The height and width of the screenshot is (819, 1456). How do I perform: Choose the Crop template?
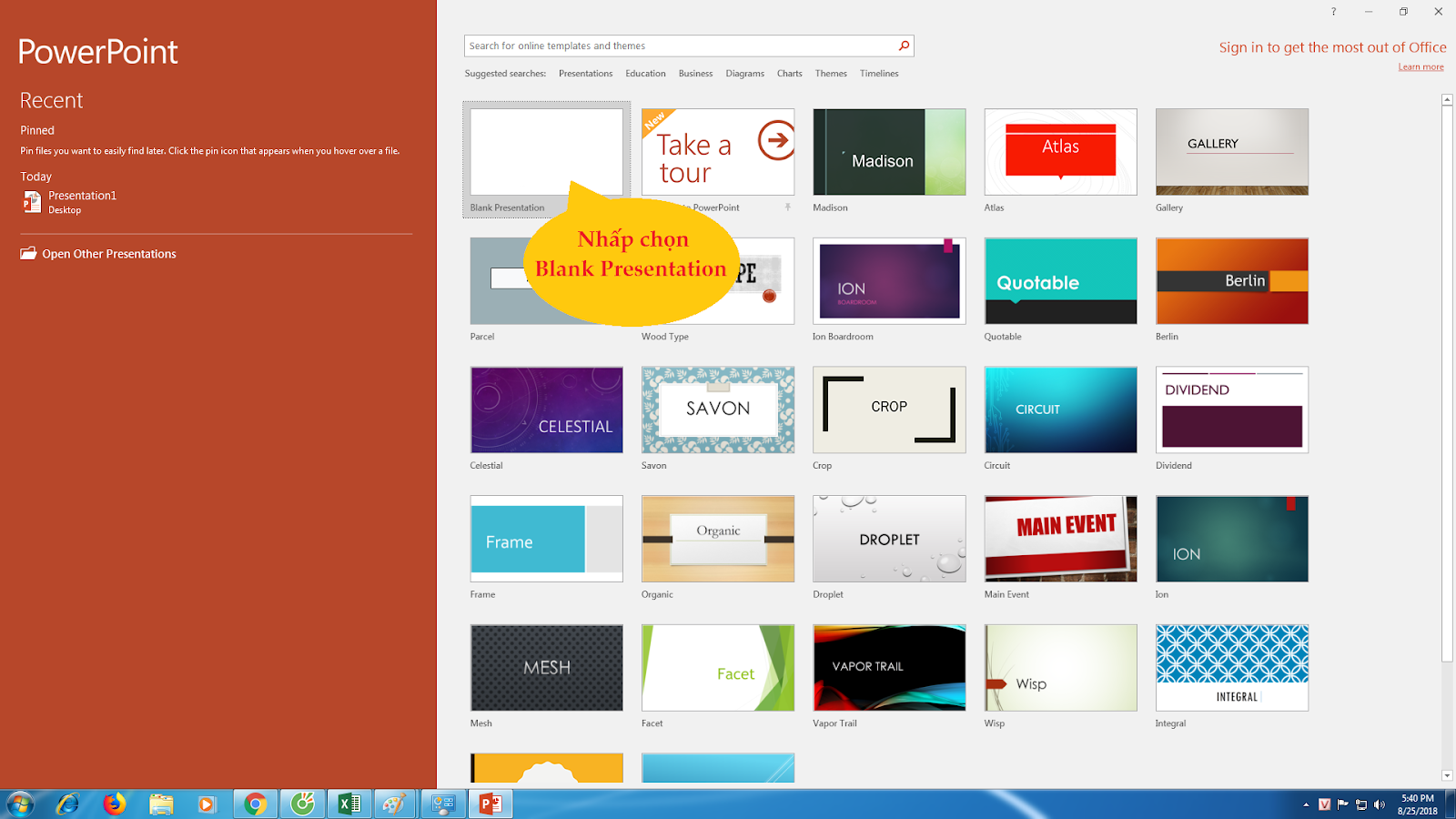tap(889, 409)
